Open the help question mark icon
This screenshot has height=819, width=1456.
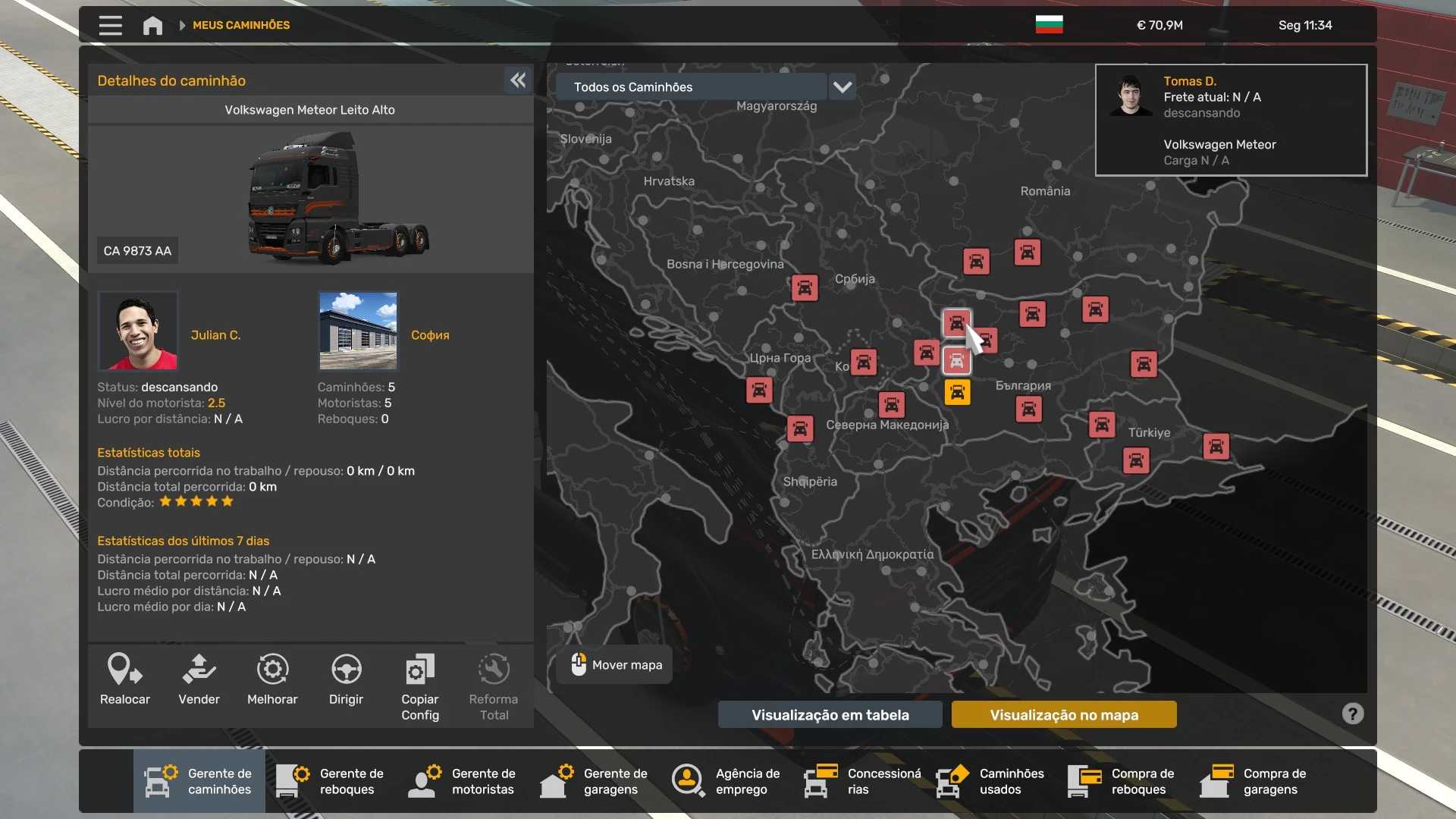click(1352, 714)
